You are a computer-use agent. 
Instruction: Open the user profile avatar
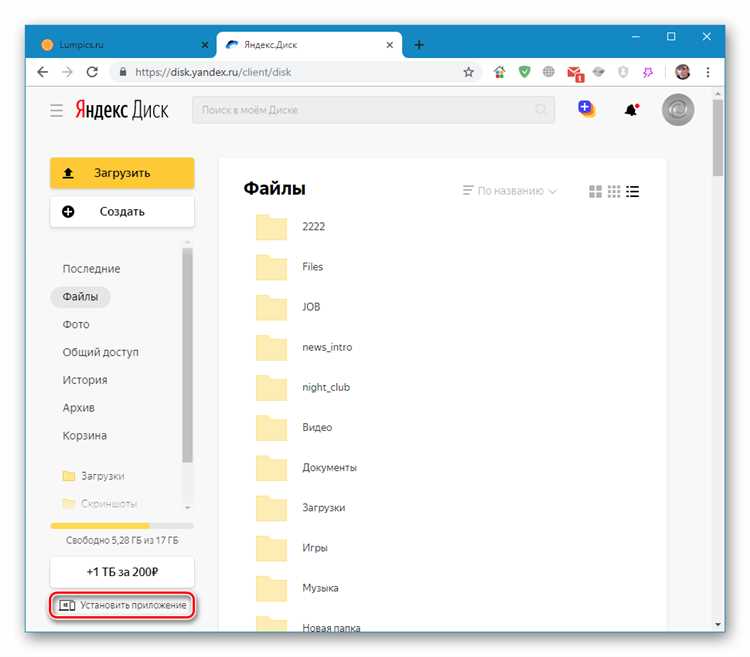click(x=678, y=110)
